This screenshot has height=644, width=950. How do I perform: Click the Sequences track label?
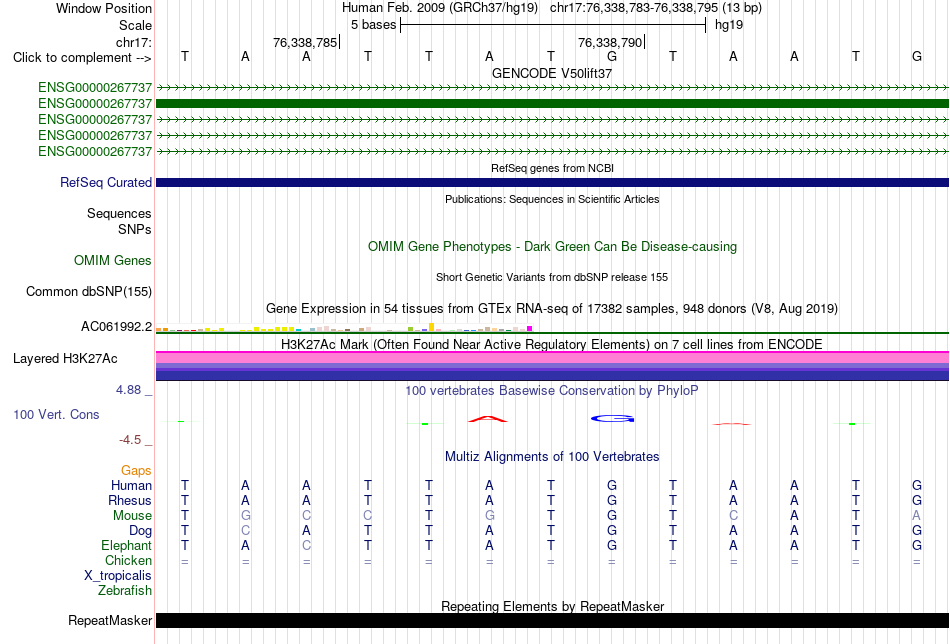(x=119, y=213)
